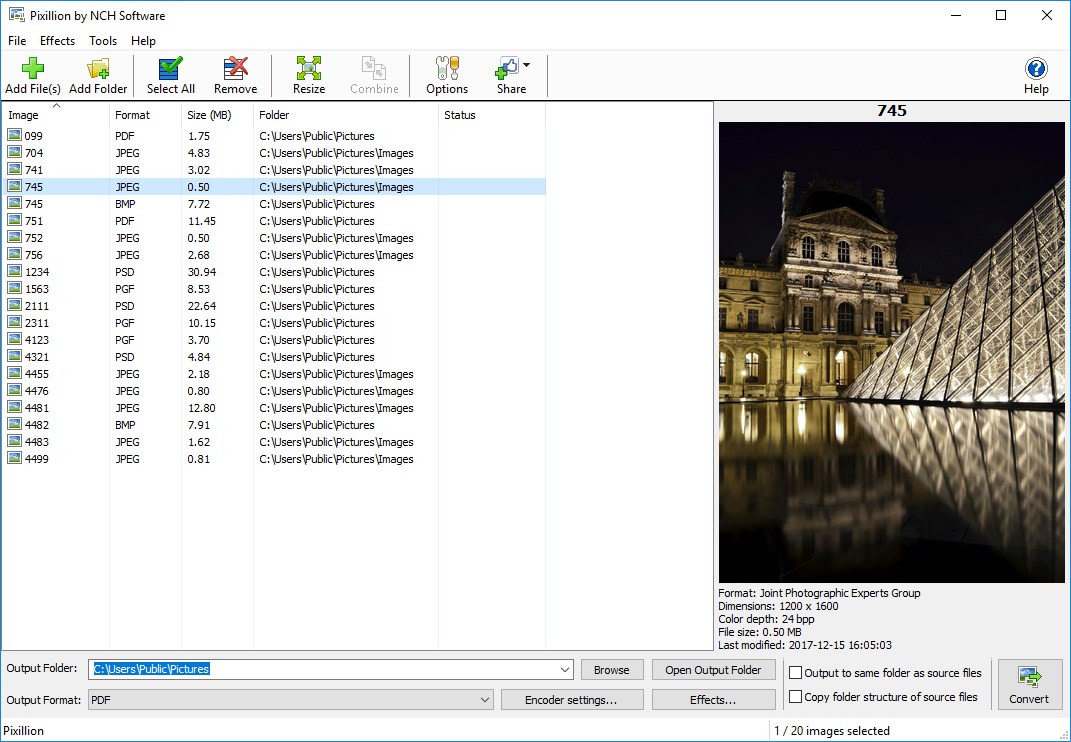Open Pixillion Help
This screenshot has height=742, width=1071.
click(x=1035, y=68)
